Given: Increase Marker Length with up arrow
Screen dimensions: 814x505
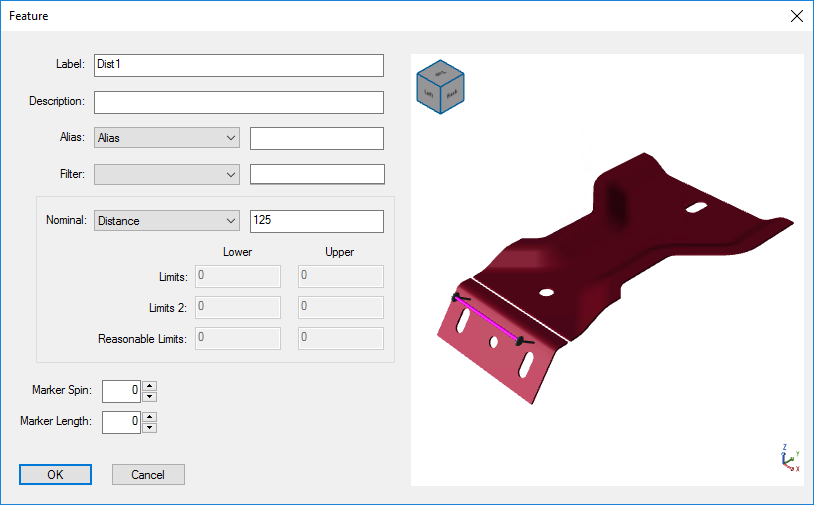Looking at the screenshot, I should click(149, 416).
